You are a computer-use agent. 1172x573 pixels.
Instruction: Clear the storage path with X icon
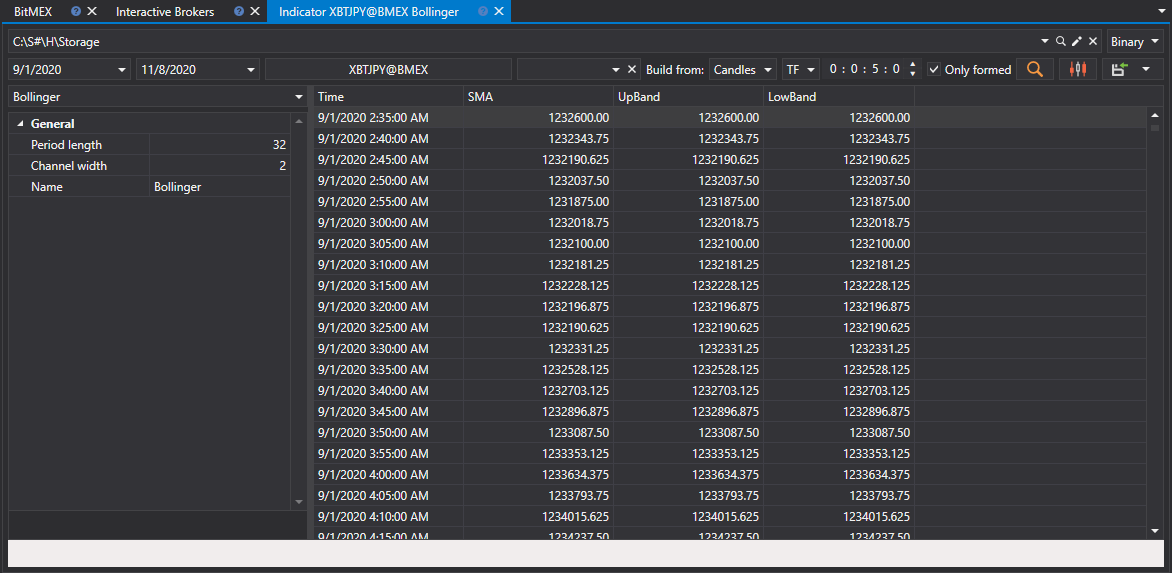coord(1092,42)
